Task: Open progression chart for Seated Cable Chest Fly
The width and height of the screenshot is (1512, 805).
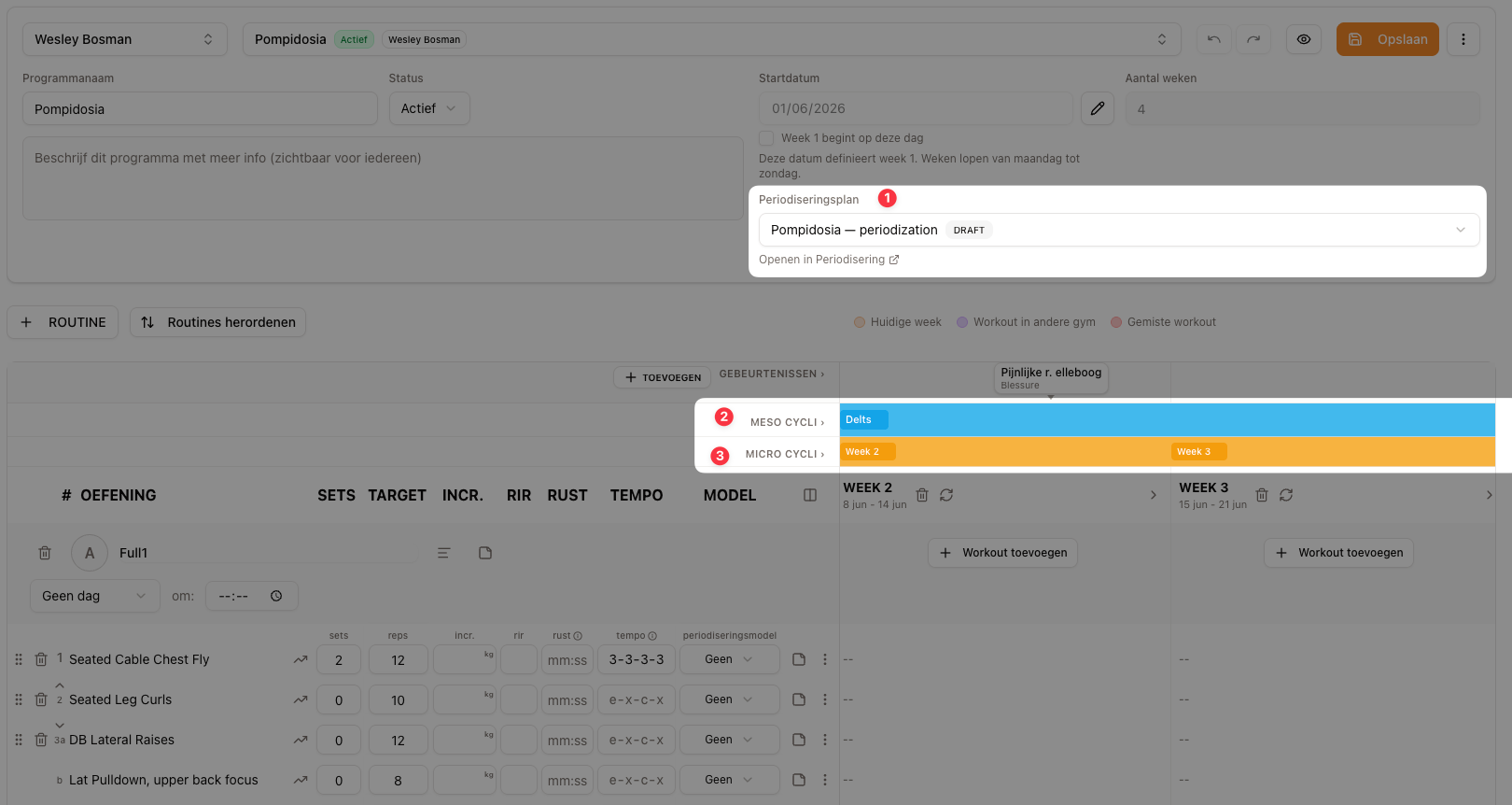Action: coord(301,659)
